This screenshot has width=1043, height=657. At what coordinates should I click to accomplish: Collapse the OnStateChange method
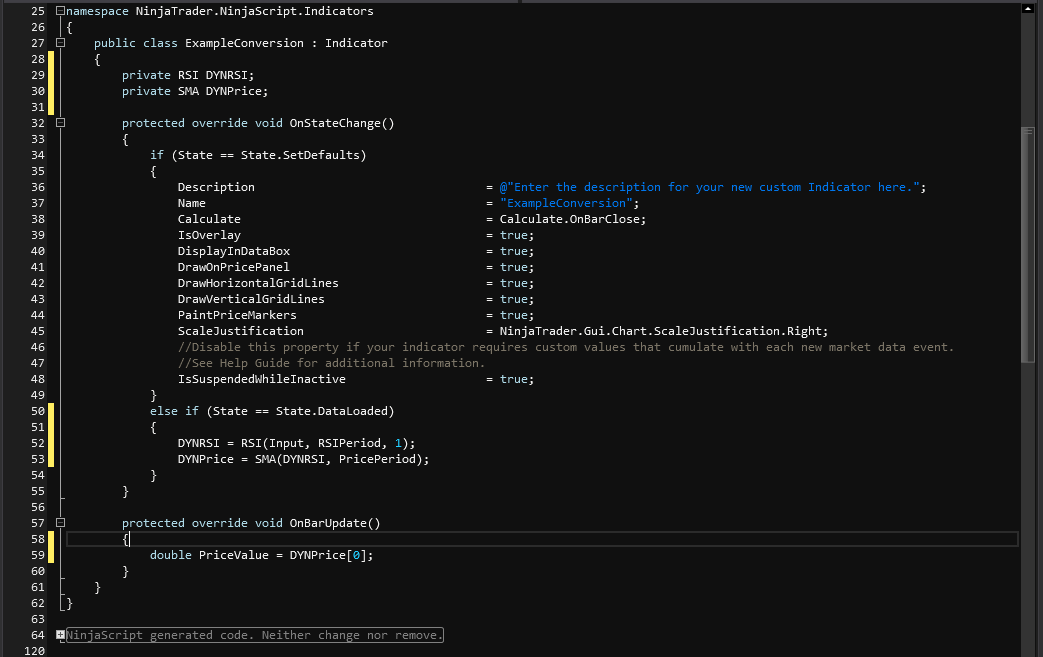61,123
